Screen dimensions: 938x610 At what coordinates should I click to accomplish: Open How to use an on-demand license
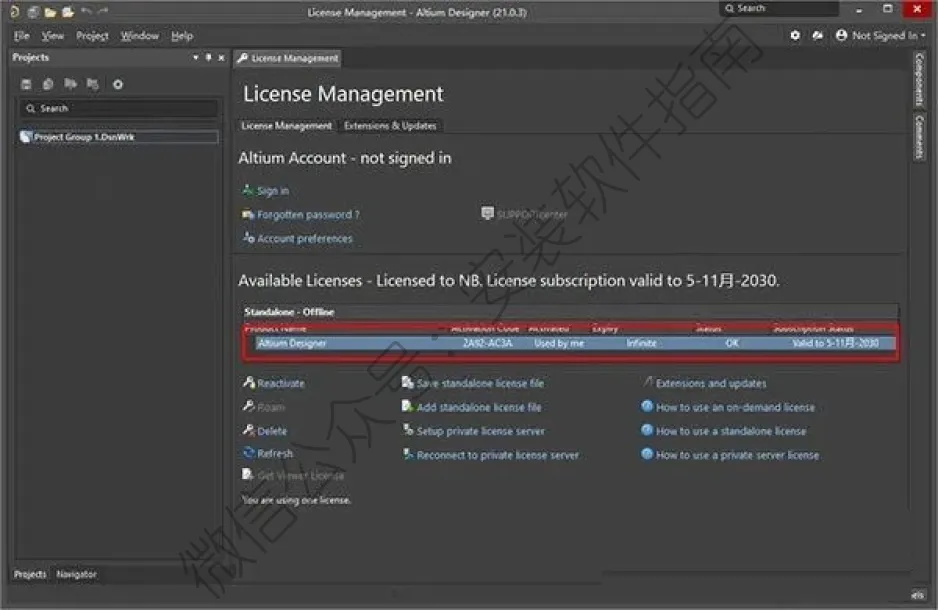point(735,407)
